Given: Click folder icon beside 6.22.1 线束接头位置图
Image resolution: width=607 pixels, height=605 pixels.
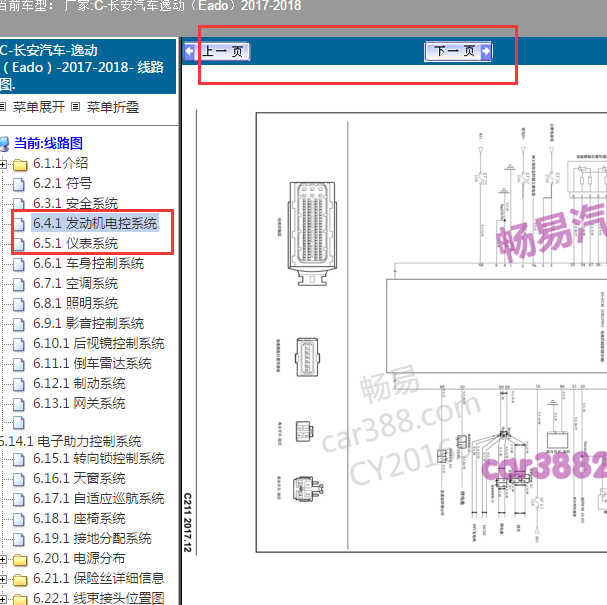Looking at the screenshot, I should pos(20,600).
